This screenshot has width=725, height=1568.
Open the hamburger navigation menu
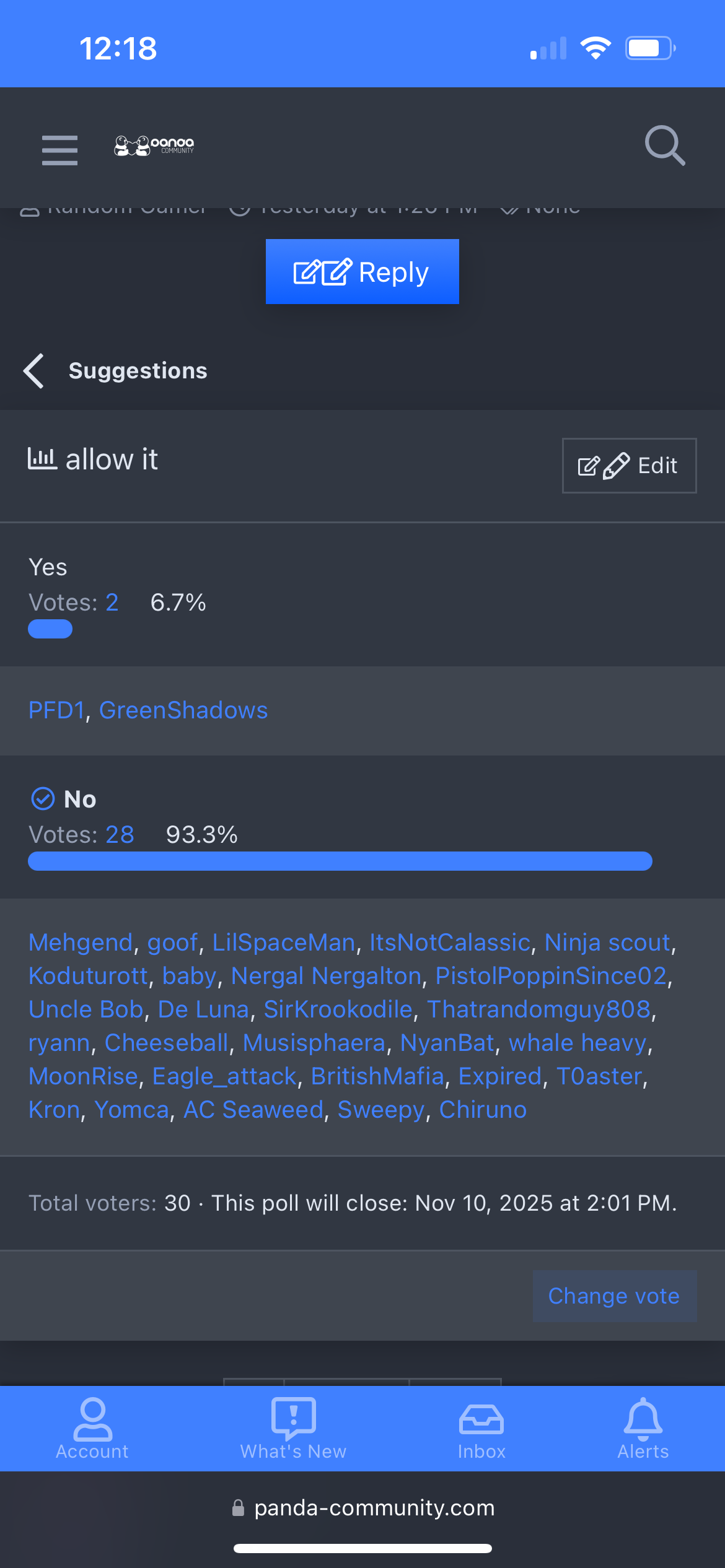pyautogui.click(x=59, y=150)
